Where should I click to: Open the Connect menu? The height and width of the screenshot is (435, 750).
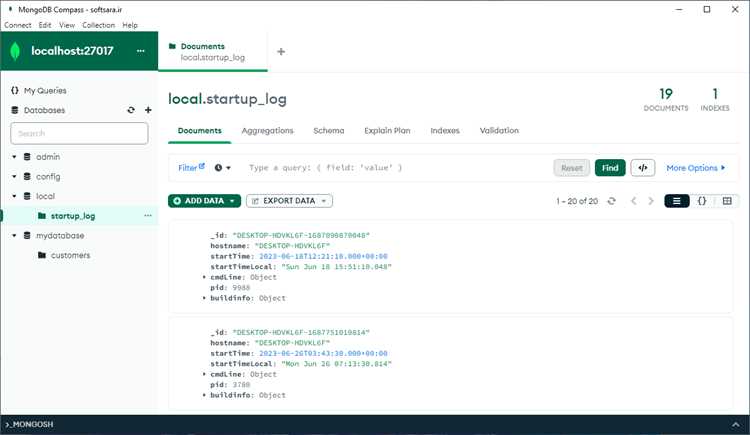18,25
